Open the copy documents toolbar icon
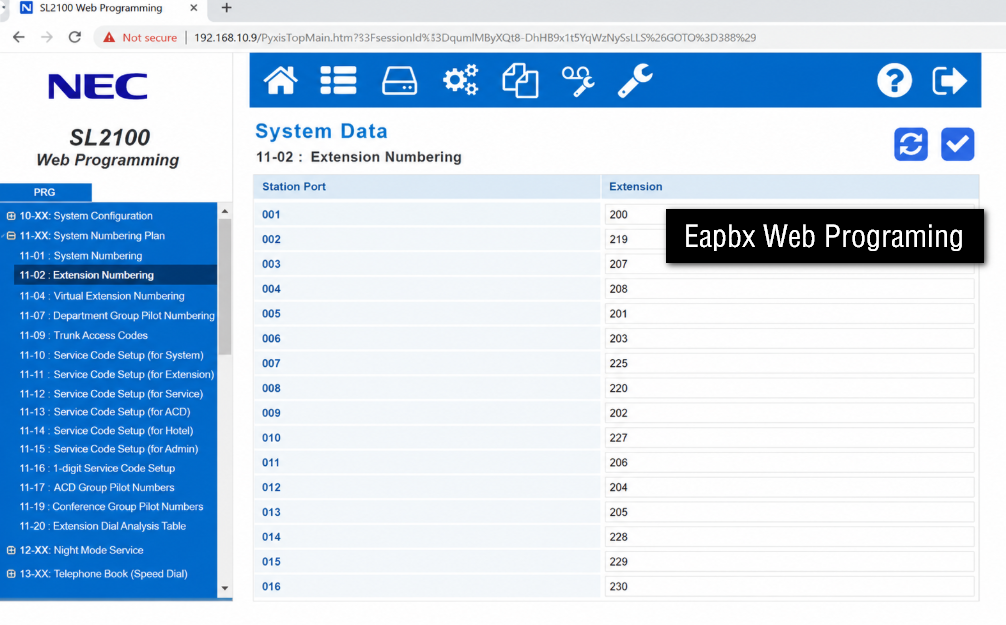 point(520,81)
